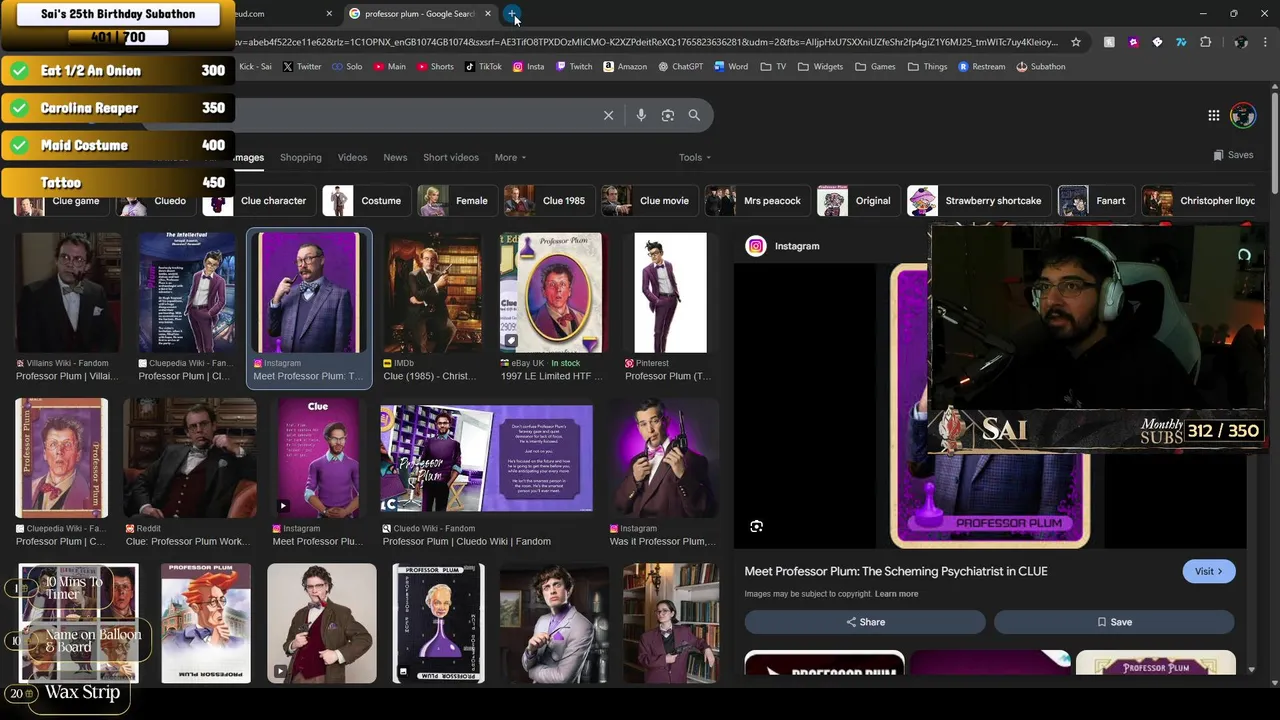Expand the More search filter dropdown
This screenshot has height=720, width=1280.
(510, 157)
